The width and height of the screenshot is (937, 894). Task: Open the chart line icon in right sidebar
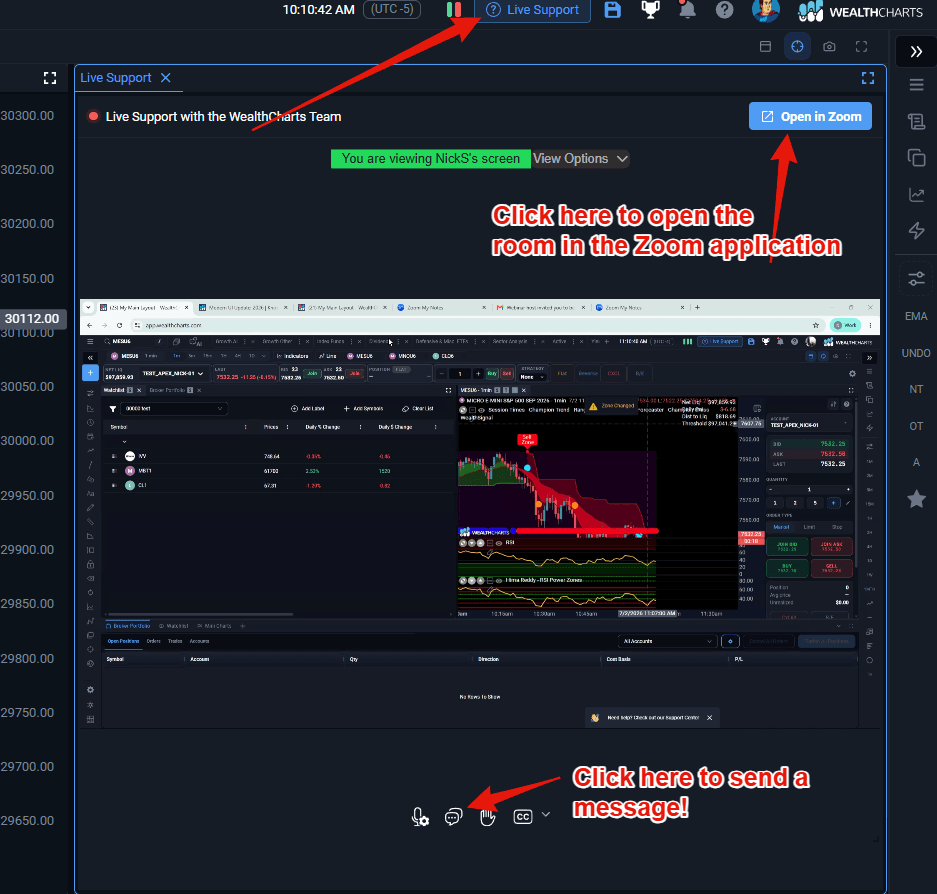pos(916,194)
